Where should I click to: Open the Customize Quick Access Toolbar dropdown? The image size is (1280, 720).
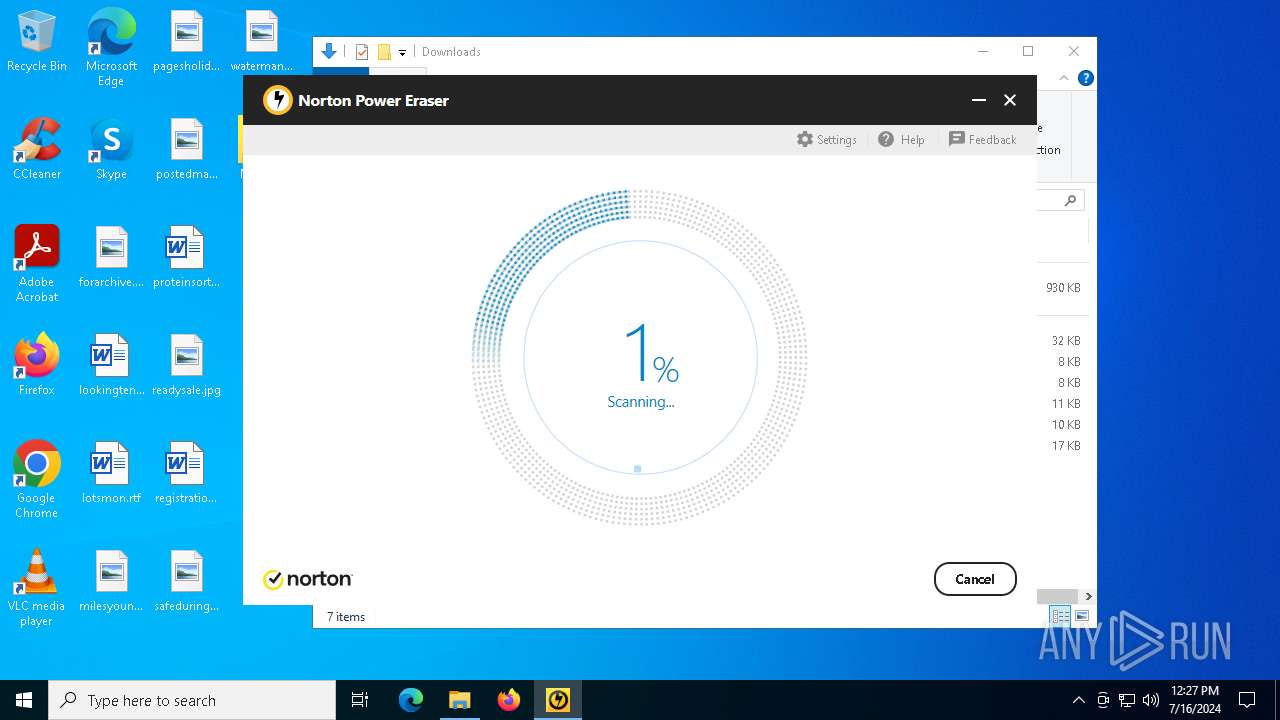403,52
